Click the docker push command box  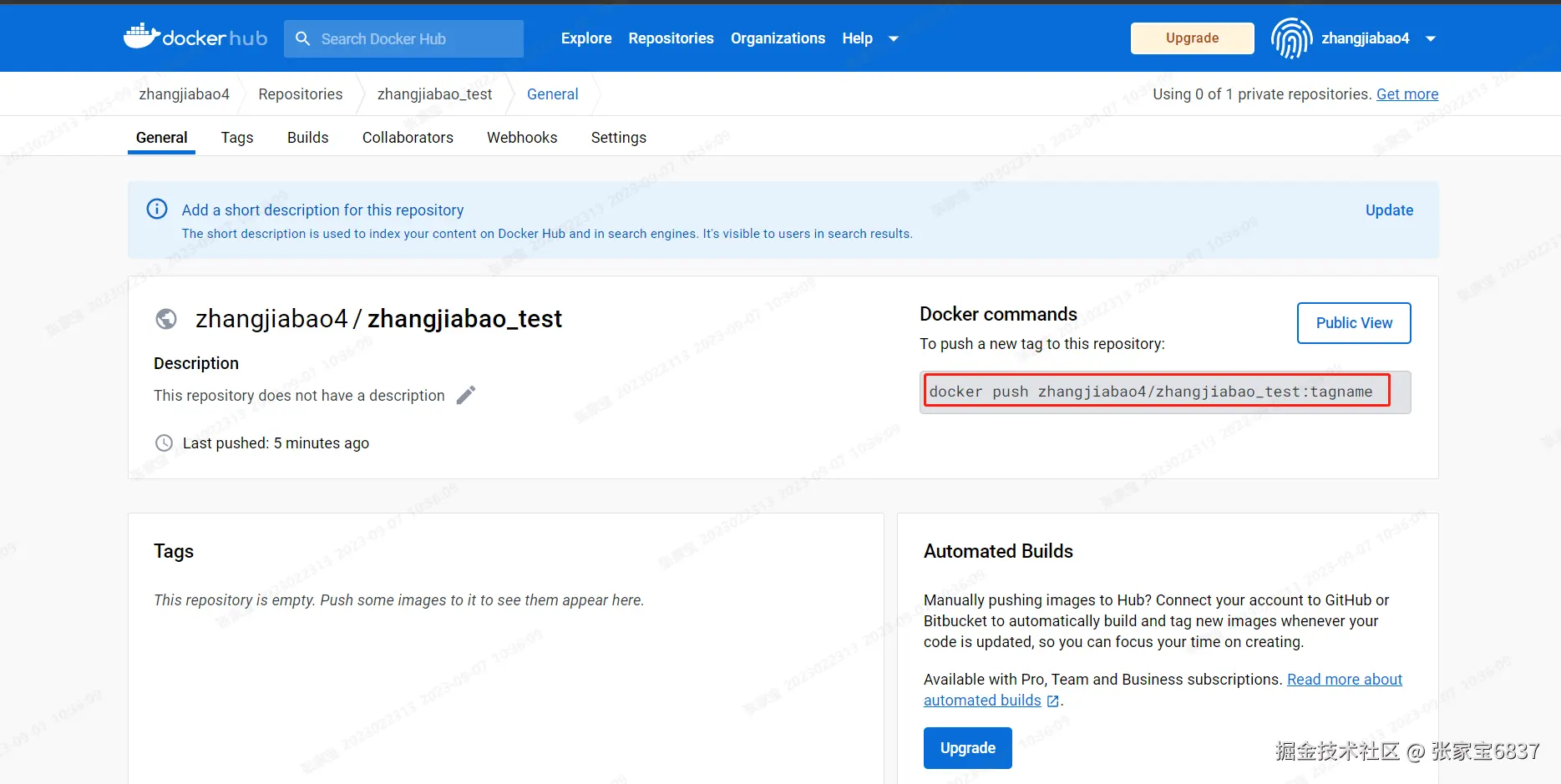click(1164, 392)
